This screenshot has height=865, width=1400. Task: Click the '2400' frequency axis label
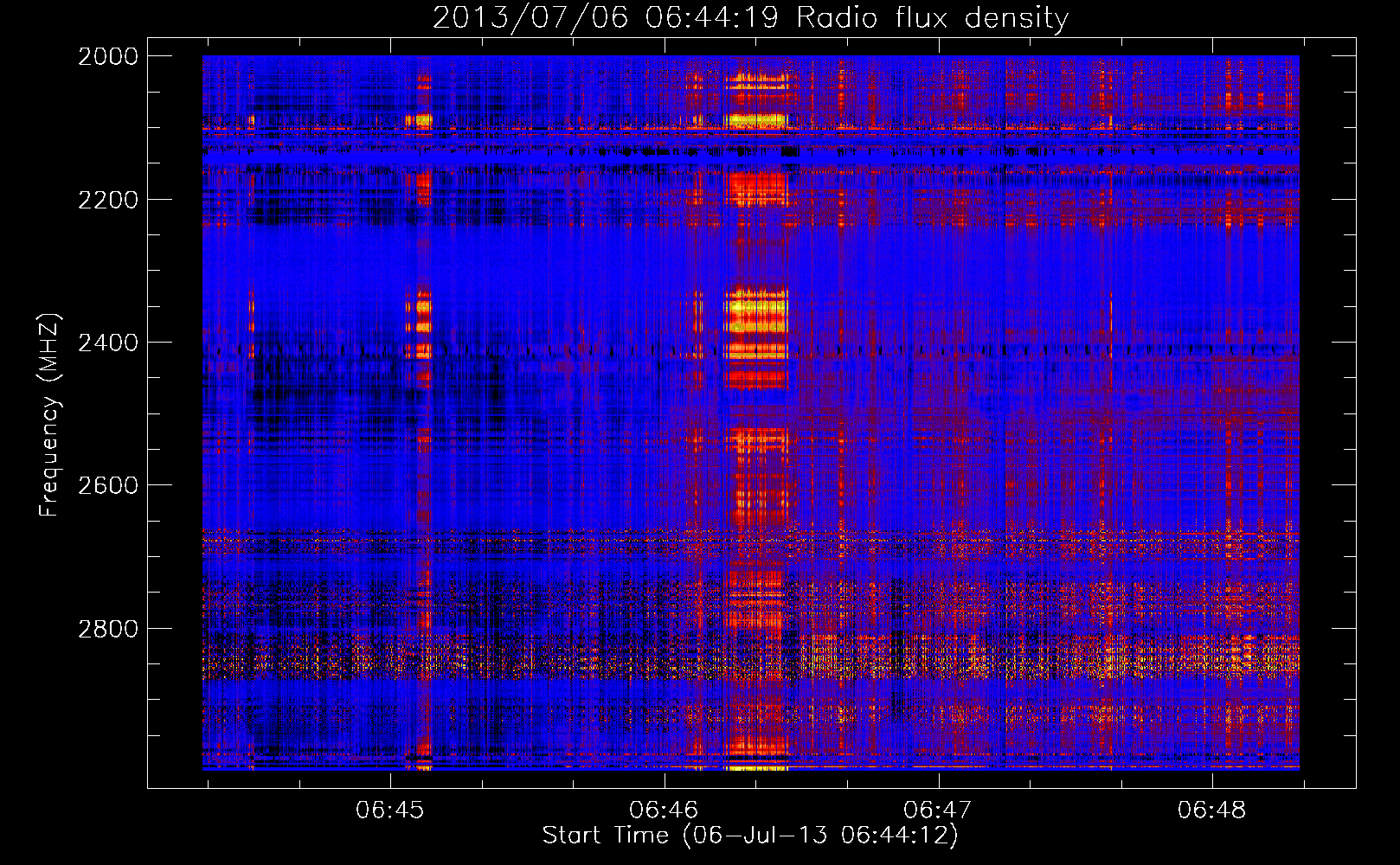pyautogui.click(x=108, y=343)
